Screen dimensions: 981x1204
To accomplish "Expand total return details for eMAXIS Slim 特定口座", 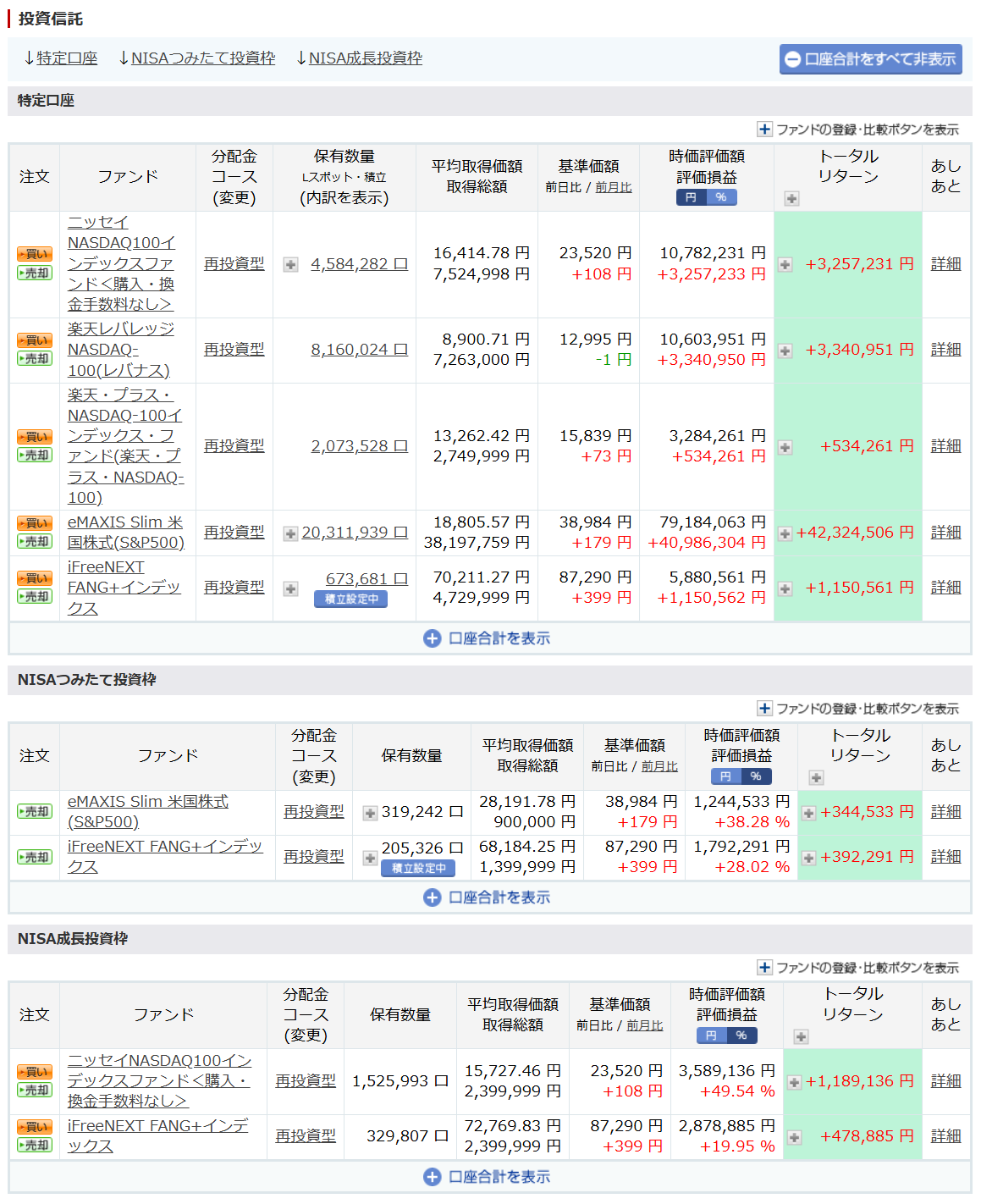I will click(x=785, y=533).
